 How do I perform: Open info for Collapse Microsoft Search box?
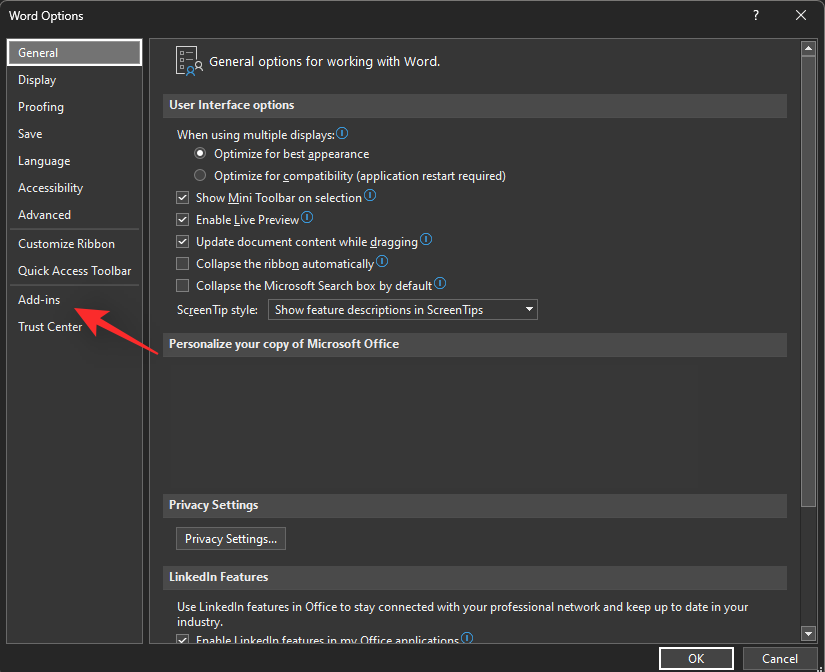pyautogui.click(x=439, y=283)
